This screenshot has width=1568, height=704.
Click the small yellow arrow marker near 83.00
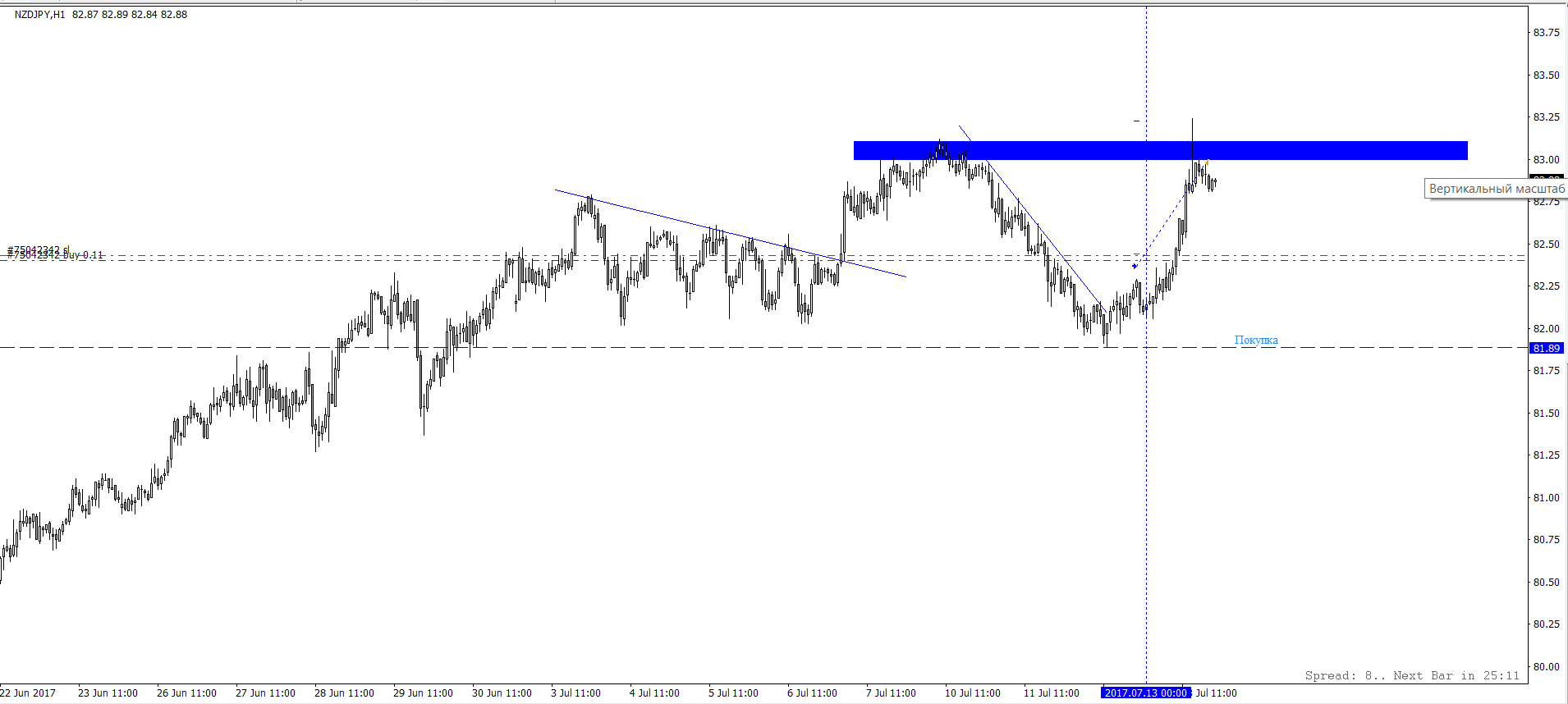tap(1206, 162)
